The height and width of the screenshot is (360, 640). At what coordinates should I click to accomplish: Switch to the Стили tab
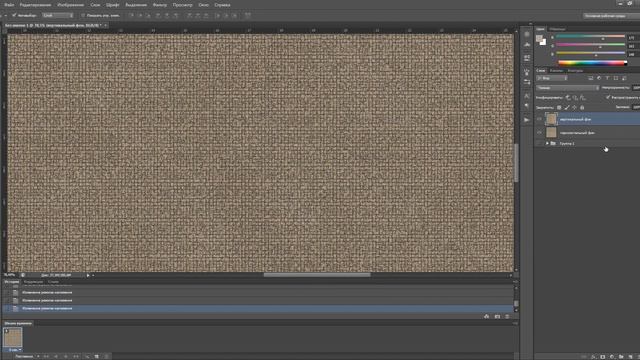[53, 282]
